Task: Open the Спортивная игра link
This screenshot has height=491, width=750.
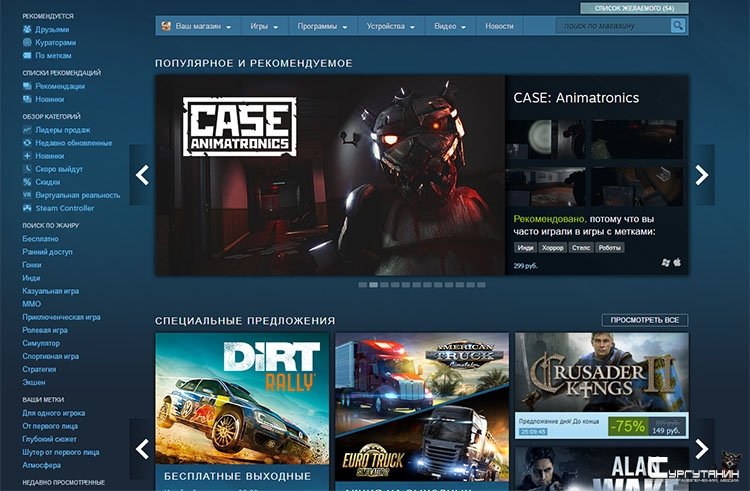Action: pos(51,356)
